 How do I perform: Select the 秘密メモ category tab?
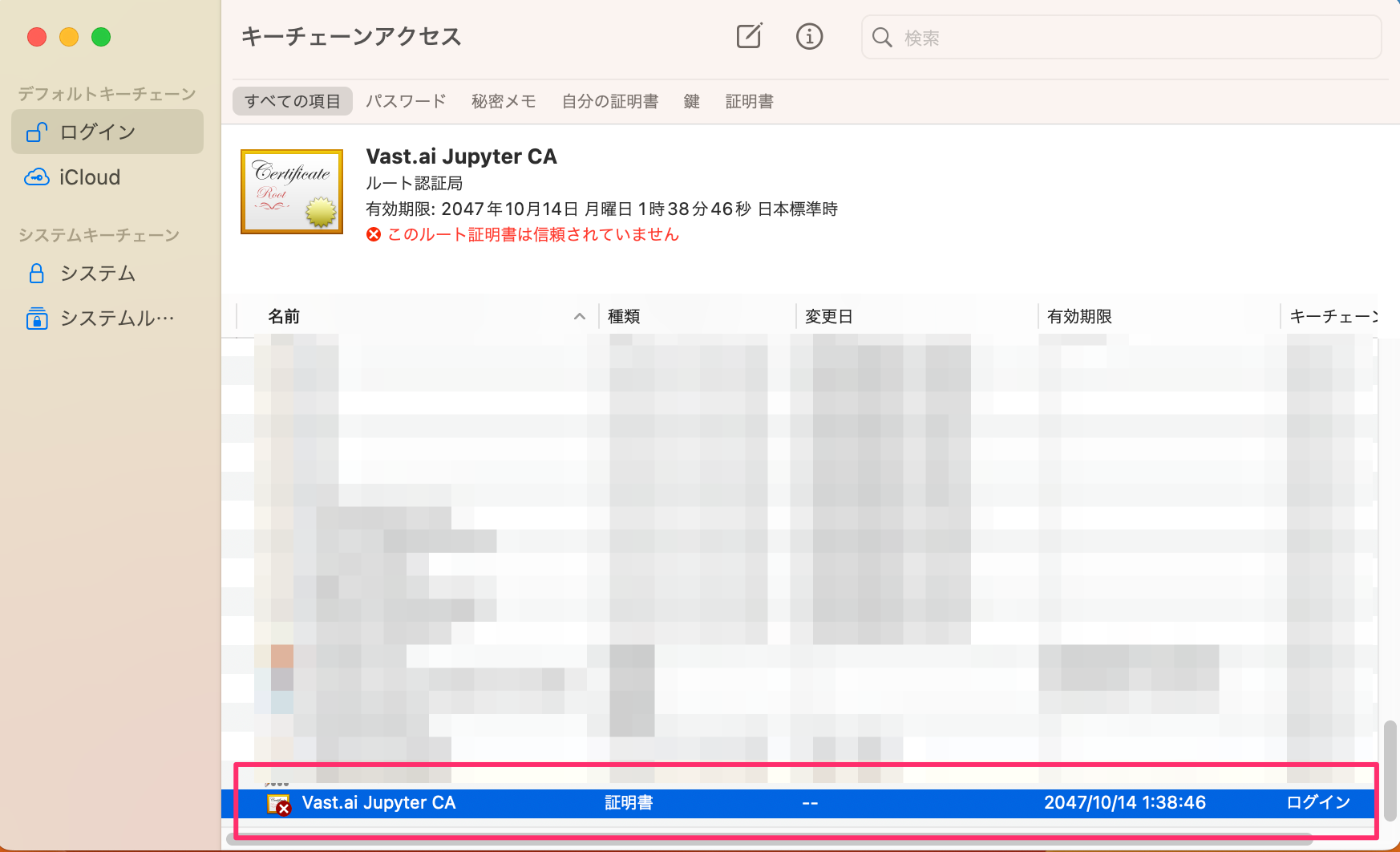click(x=504, y=101)
